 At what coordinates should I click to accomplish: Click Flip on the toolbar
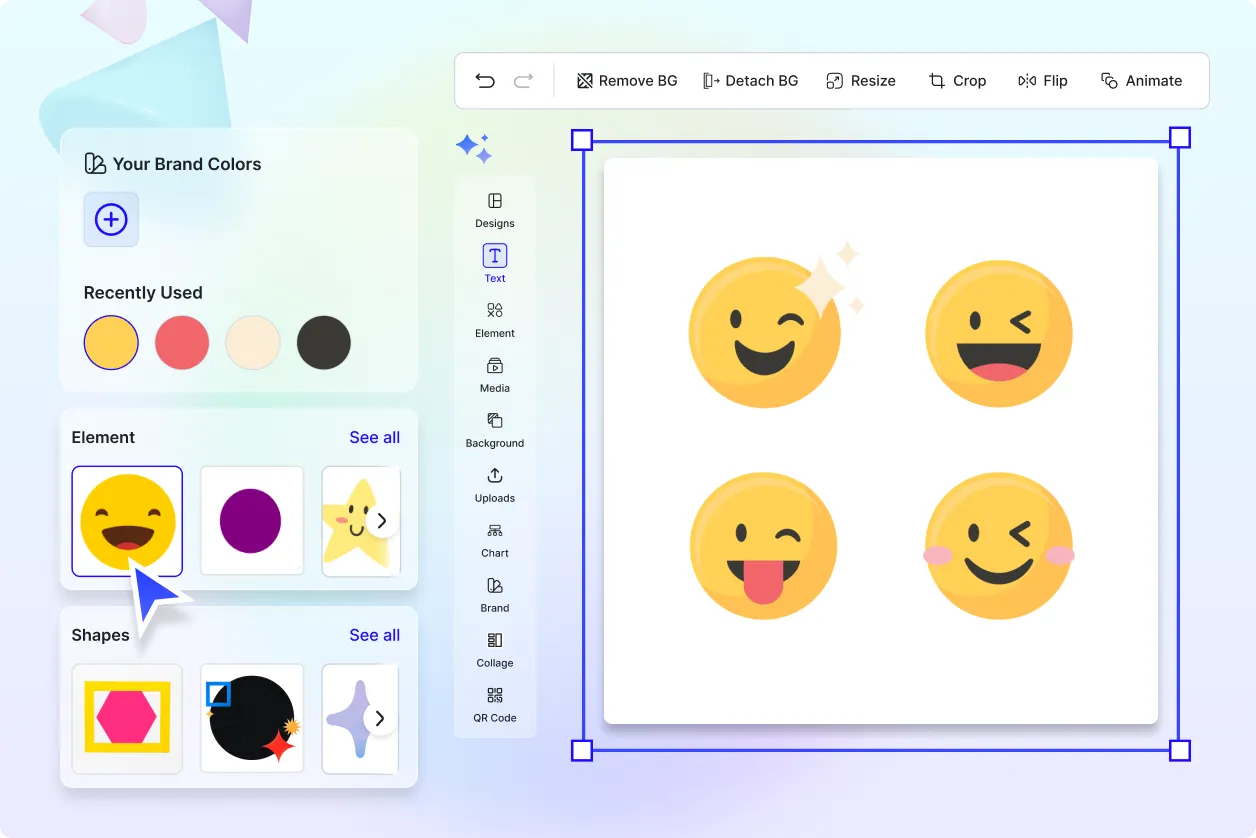[1043, 80]
